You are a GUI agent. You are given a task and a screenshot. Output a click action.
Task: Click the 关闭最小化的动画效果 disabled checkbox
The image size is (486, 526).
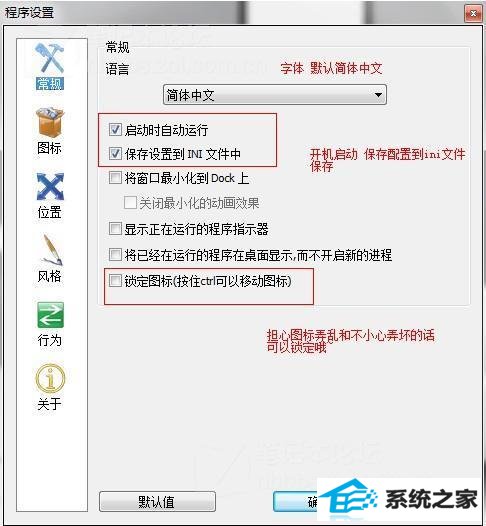[130, 203]
